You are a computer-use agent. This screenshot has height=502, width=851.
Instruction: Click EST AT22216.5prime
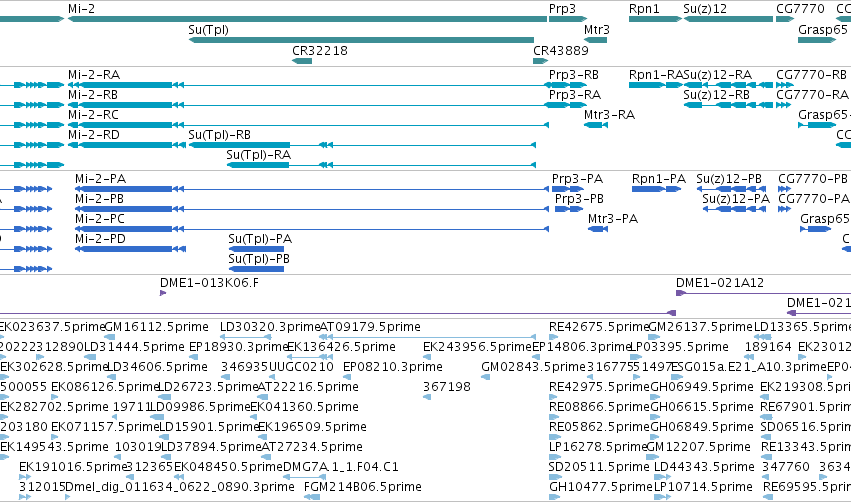pos(262,398)
